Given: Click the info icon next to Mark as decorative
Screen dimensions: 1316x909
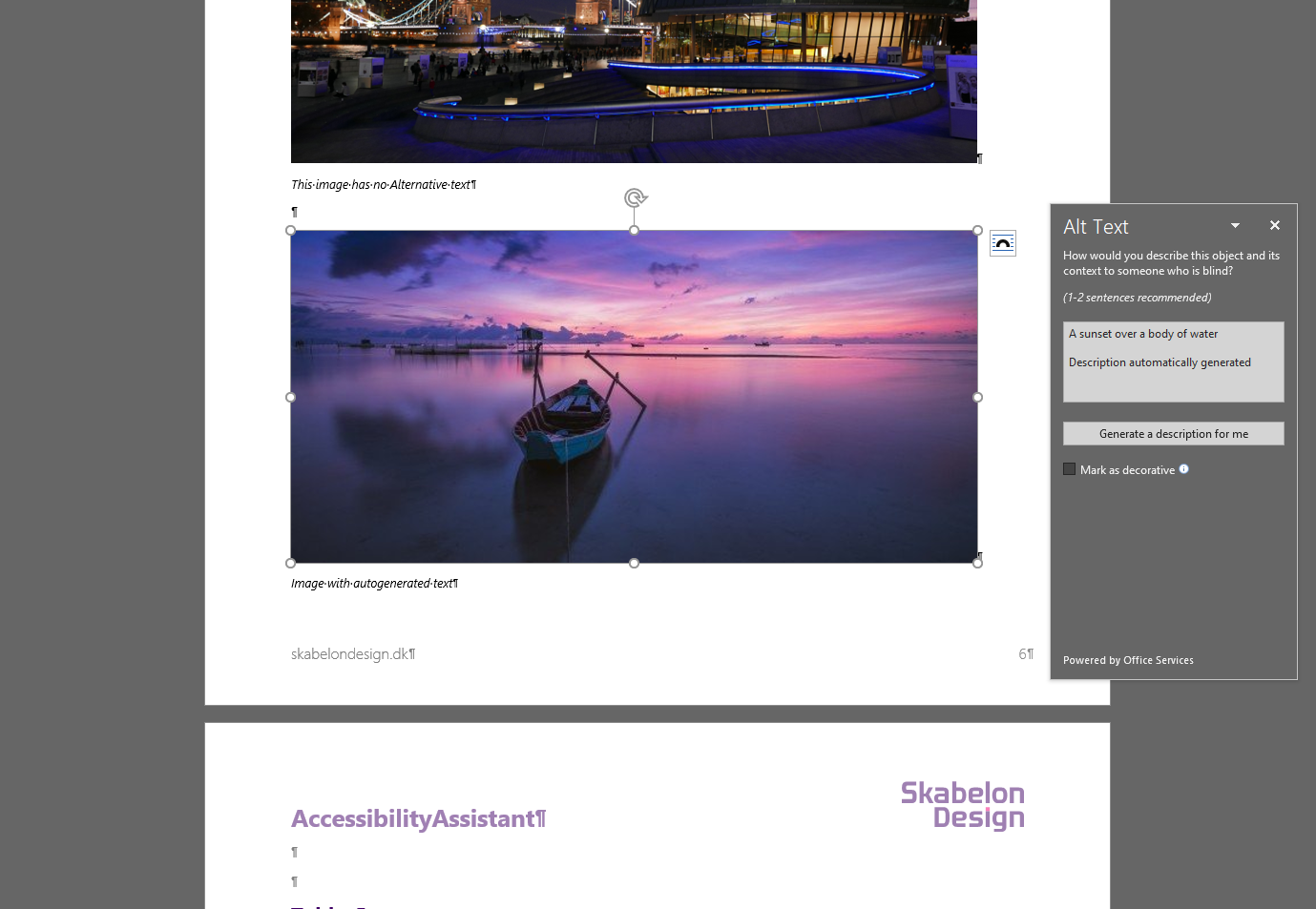Looking at the screenshot, I should coord(1183,469).
